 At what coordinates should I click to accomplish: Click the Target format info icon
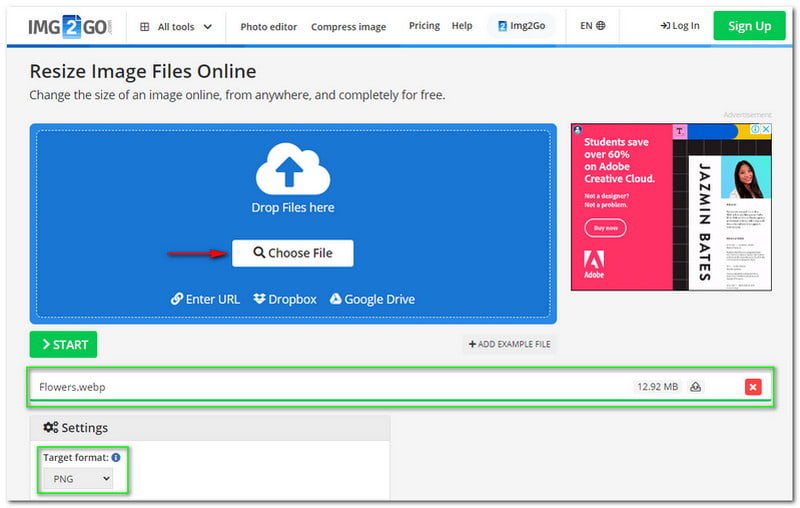[116, 457]
